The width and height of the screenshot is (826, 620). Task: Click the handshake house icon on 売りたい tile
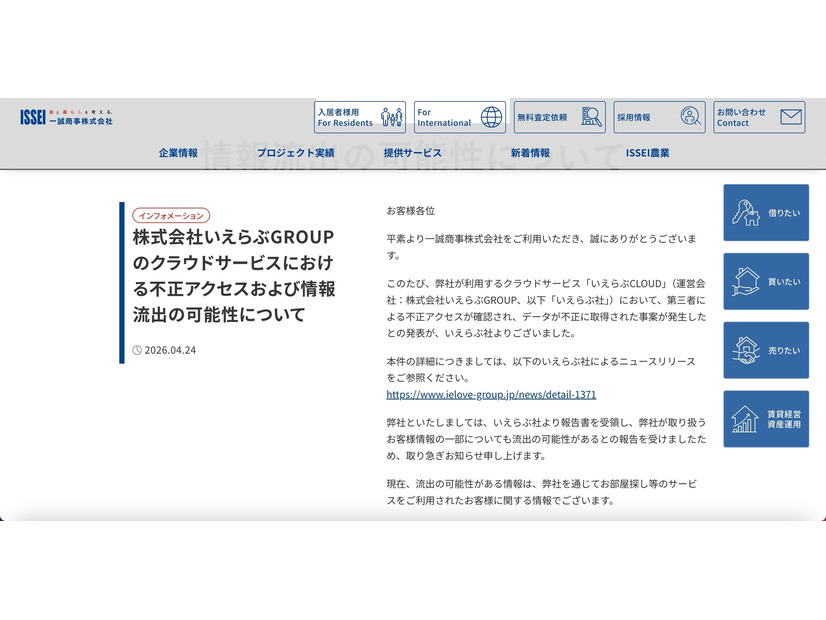tap(745, 350)
